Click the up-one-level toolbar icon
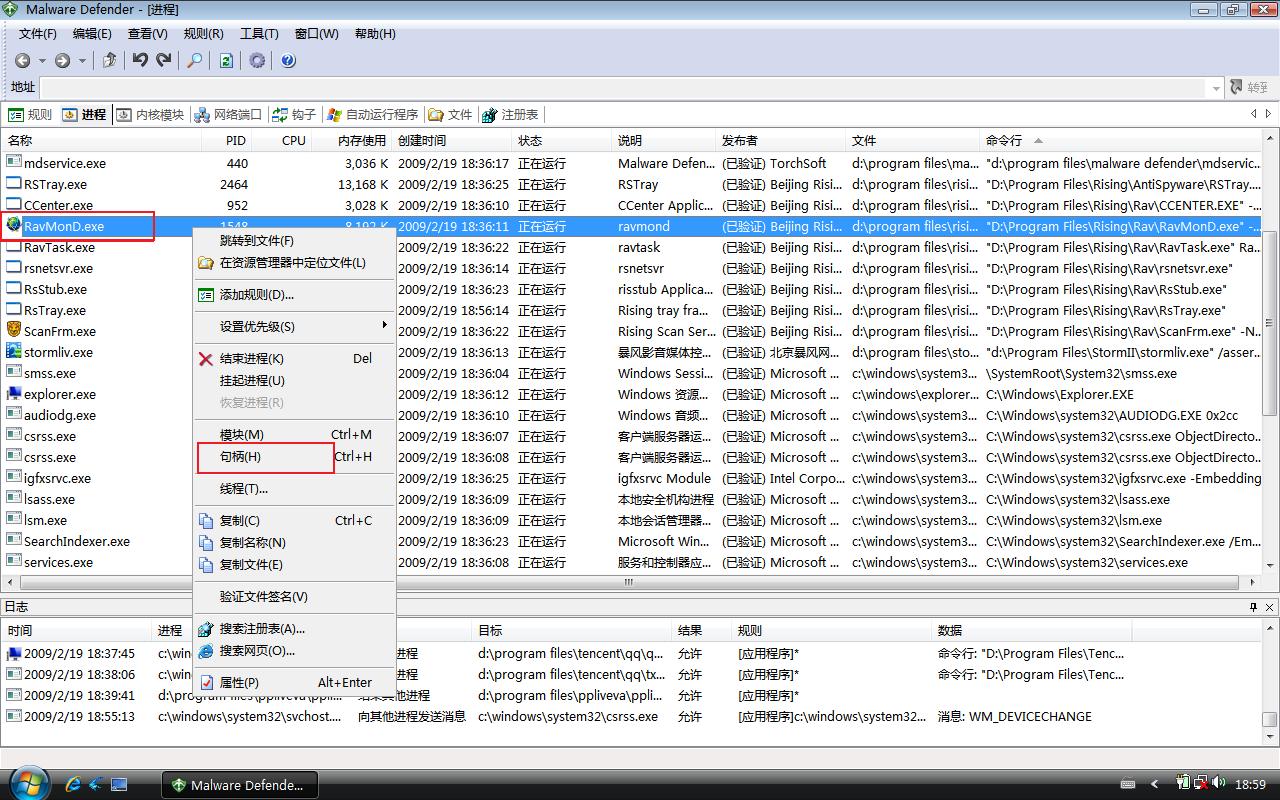The image size is (1280, 800). coord(110,61)
